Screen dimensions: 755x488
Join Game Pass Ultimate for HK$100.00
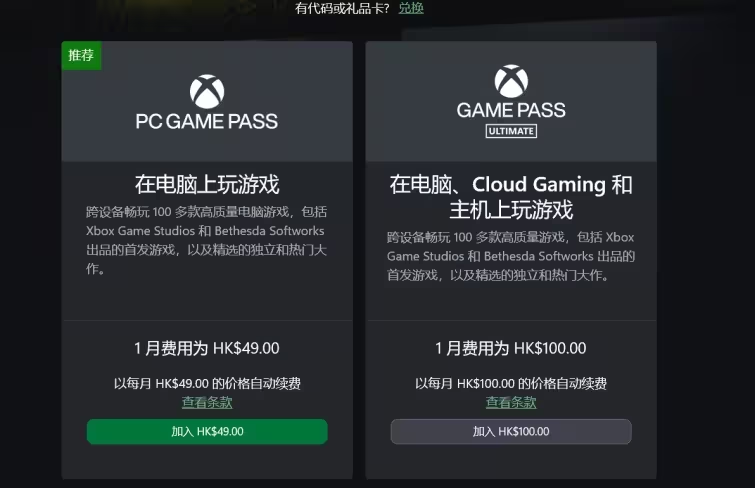point(511,431)
